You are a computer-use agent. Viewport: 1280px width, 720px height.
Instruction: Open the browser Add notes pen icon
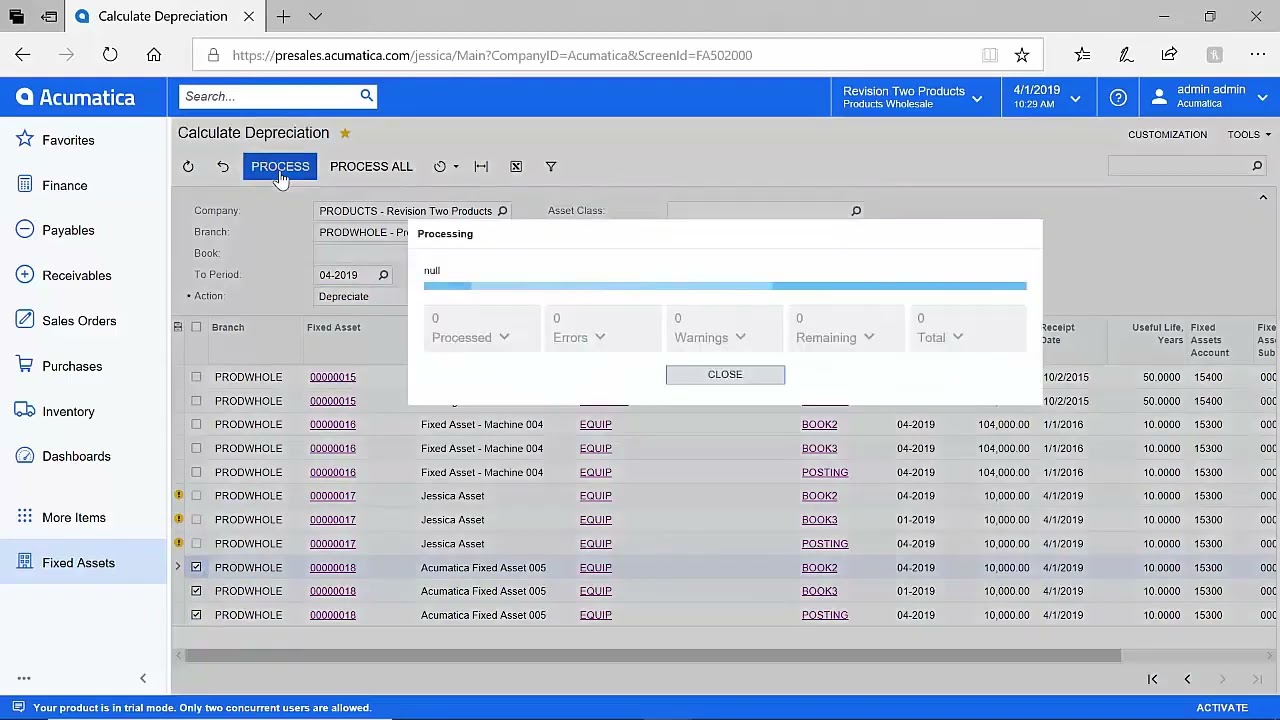1125,55
